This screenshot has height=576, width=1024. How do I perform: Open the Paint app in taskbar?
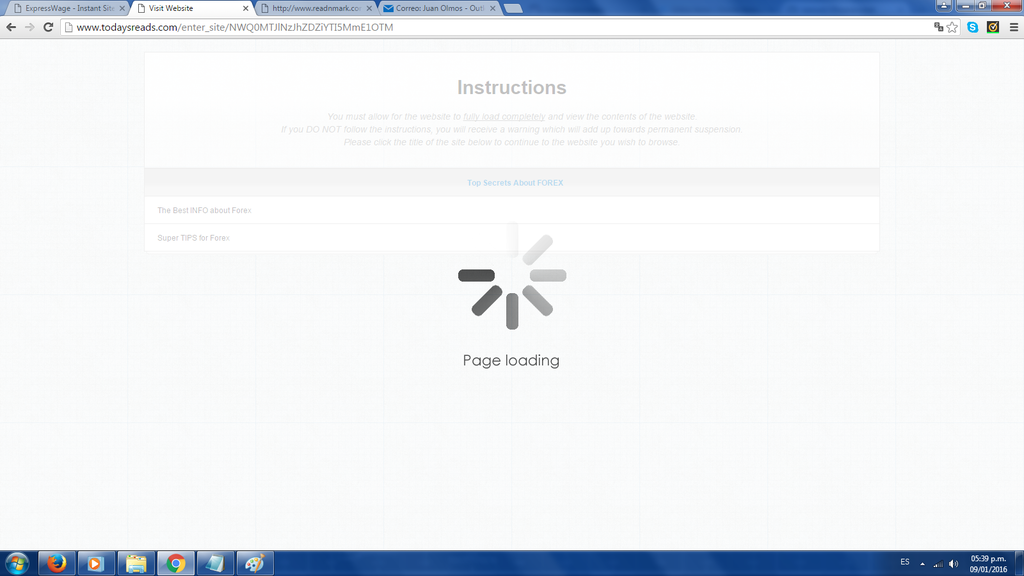[255, 563]
